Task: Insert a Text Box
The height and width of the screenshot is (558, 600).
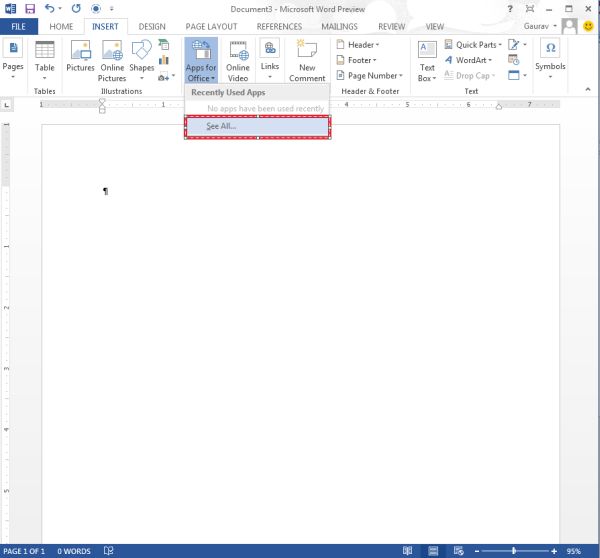Action: tap(427, 61)
